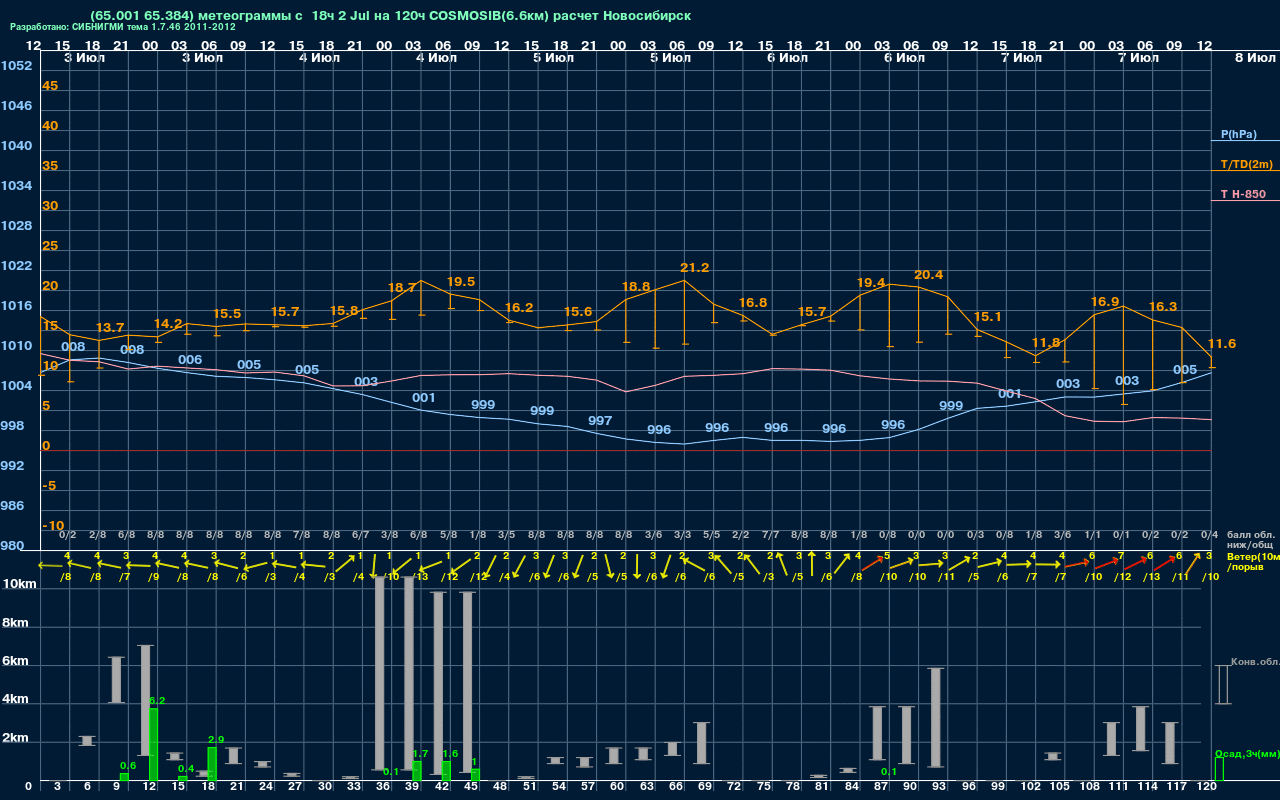1280x800 pixels.
Task: Select the T/TD(2m) legend label
Action: pos(1246,164)
